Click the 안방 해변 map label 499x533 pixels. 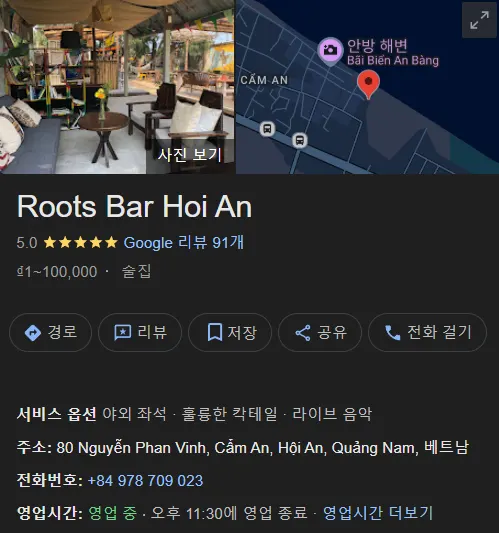click(x=377, y=46)
